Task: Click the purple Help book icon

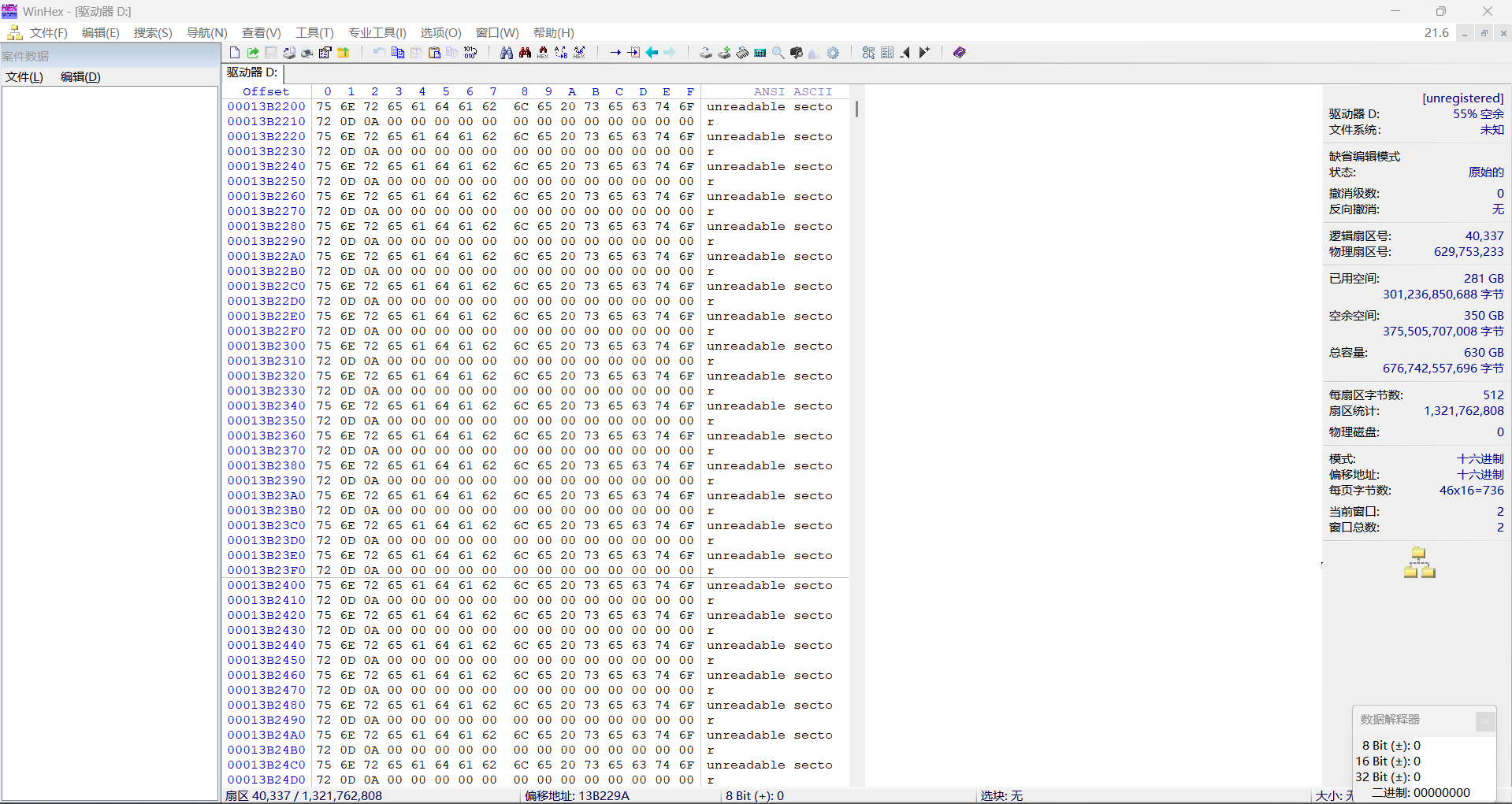Action: pyautogui.click(x=959, y=53)
